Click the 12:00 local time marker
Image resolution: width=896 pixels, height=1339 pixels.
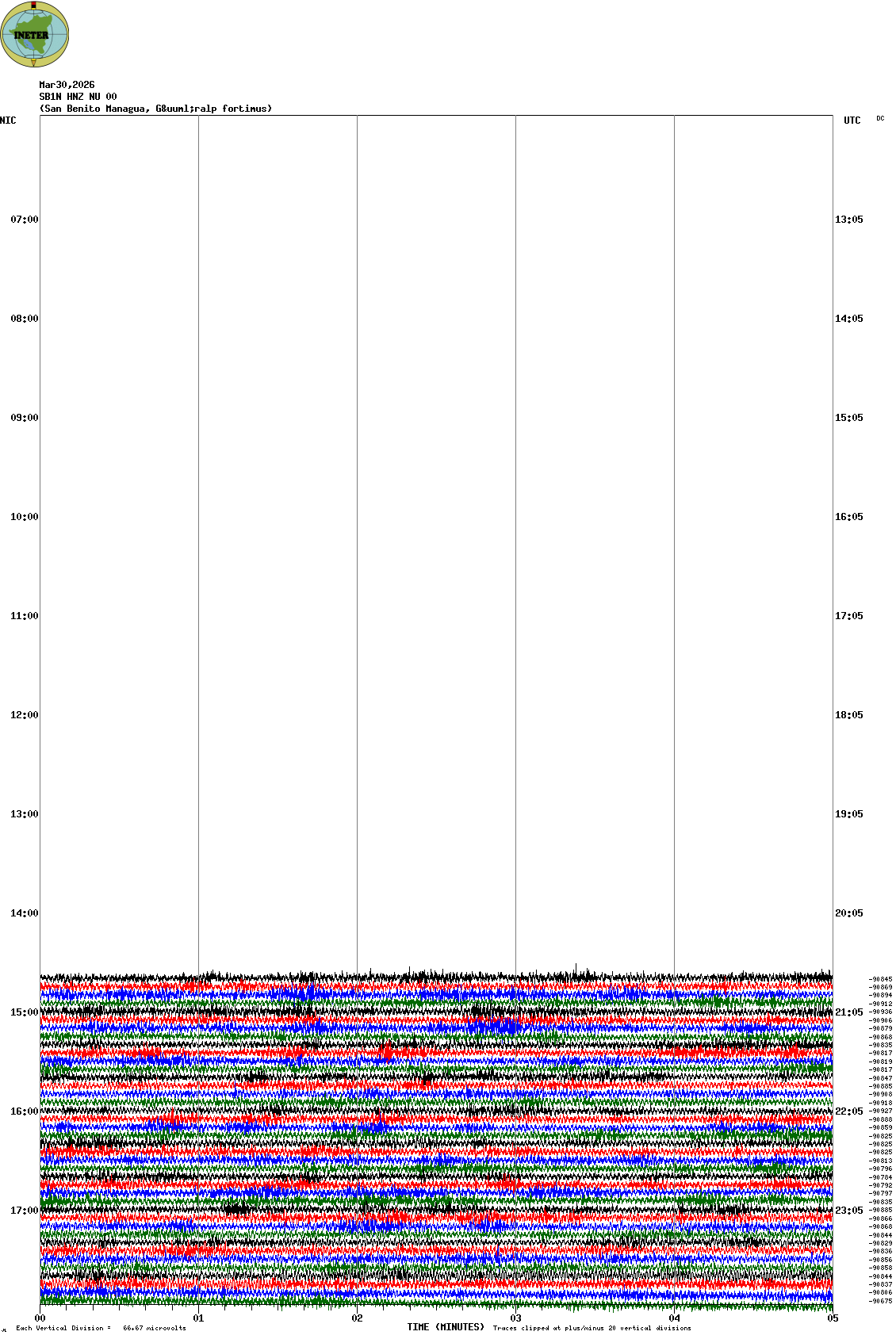point(24,715)
